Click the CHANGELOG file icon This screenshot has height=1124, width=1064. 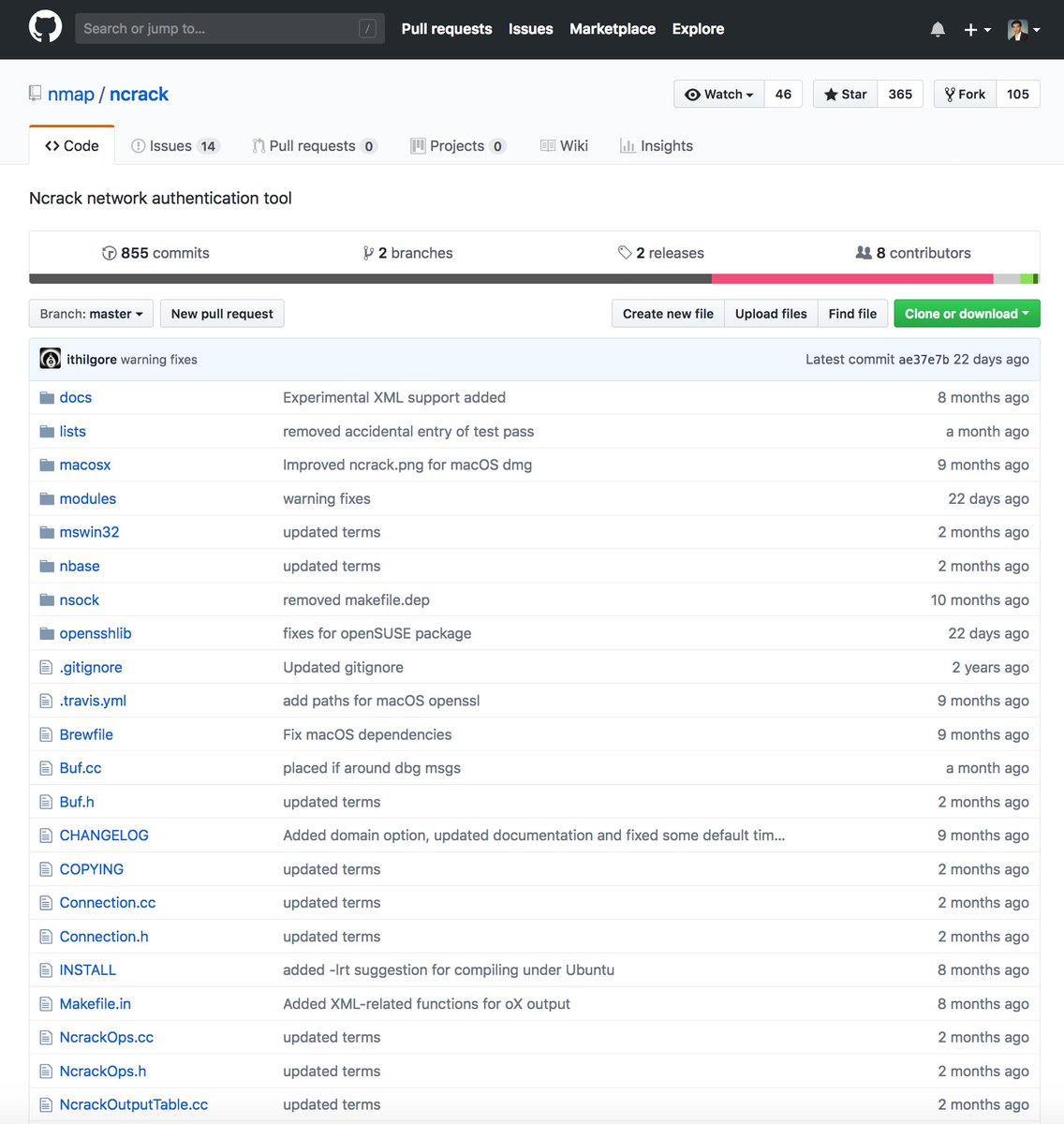[x=46, y=836]
